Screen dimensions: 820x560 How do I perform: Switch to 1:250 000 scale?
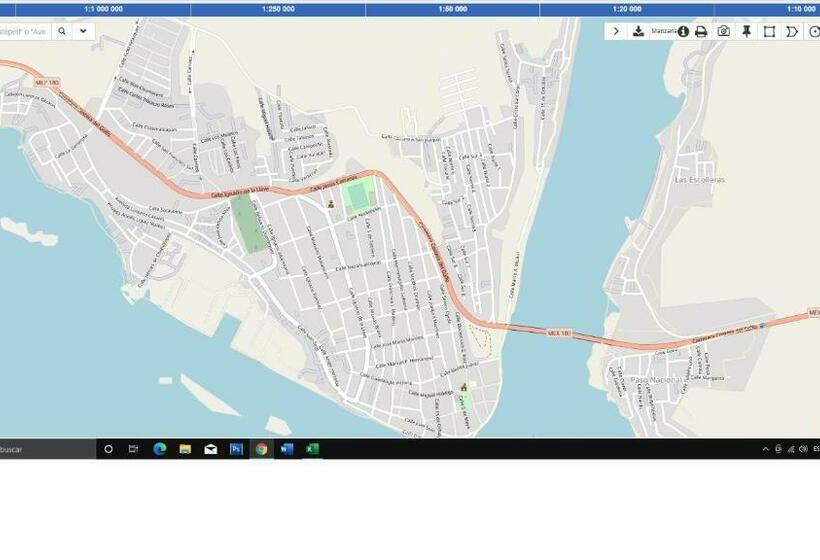278,8
